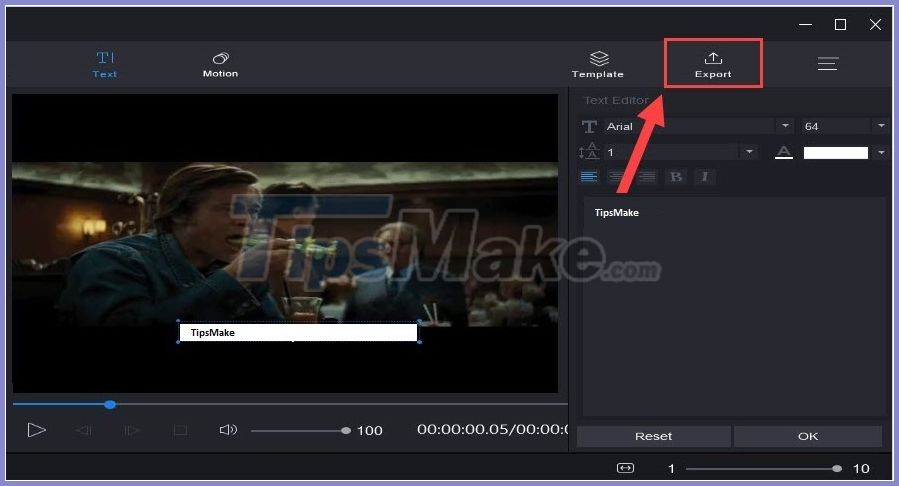Align text to the left
This screenshot has height=486, width=899.
pyautogui.click(x=589, y=177)
